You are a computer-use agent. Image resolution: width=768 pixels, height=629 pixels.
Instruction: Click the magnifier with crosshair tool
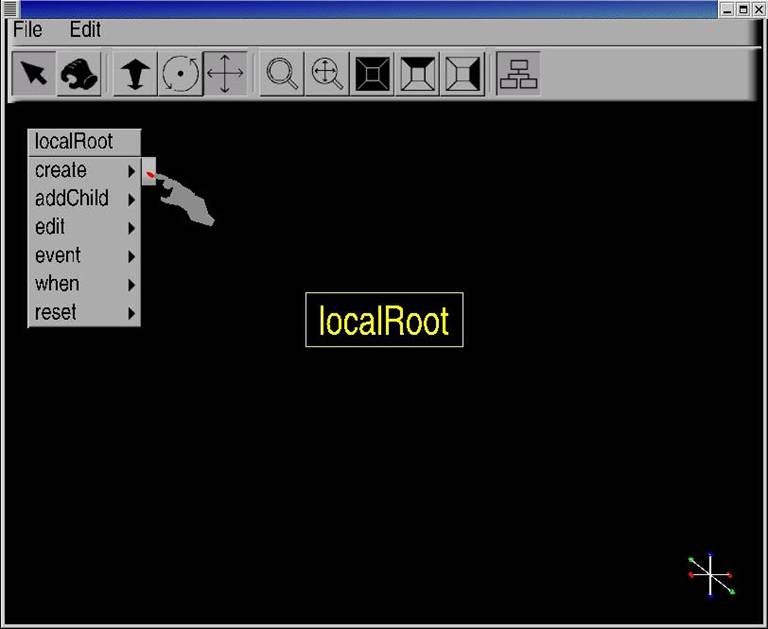[x=327, y=73]
